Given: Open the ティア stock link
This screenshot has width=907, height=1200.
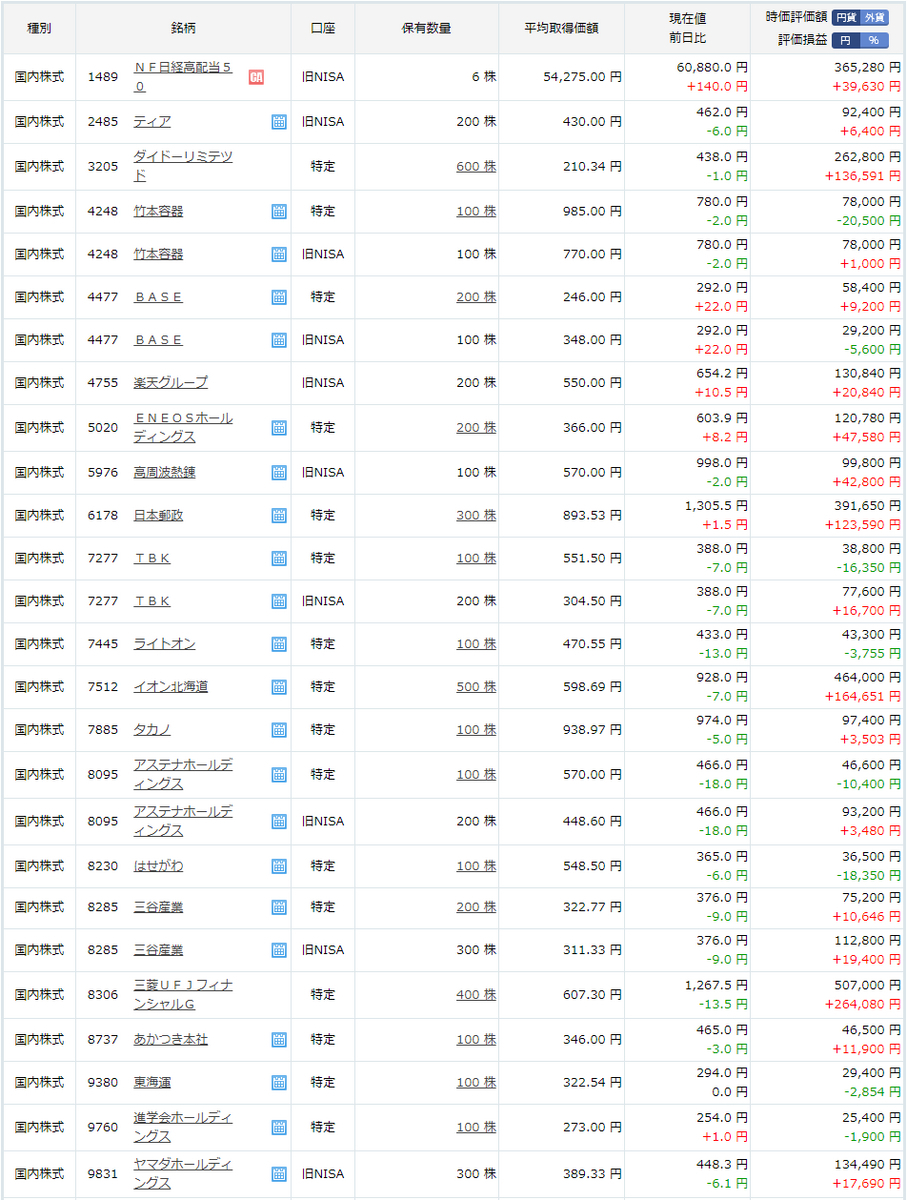Looking at the screenshot, I should click(x=152, y=122).
